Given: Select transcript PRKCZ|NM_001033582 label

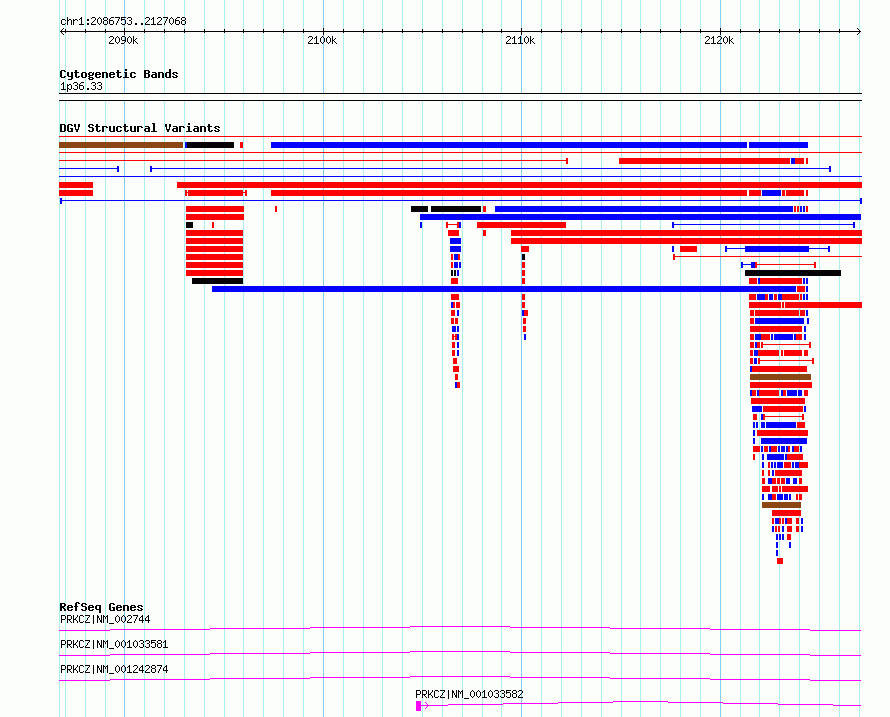Looking at the screenshot, I should [469, 694].
